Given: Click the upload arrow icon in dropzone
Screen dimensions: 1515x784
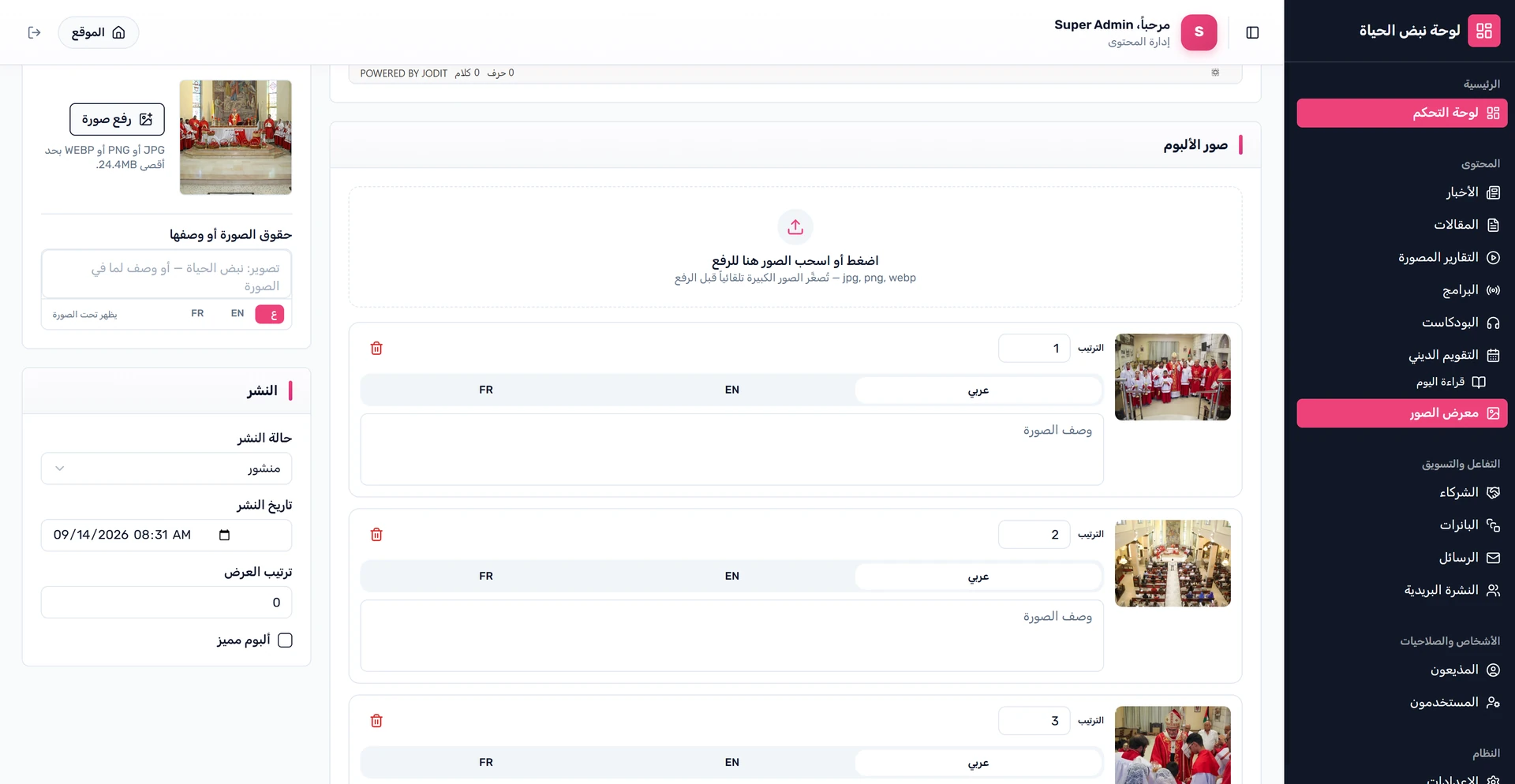Looking at the screenshot, I should pos(795,227).
